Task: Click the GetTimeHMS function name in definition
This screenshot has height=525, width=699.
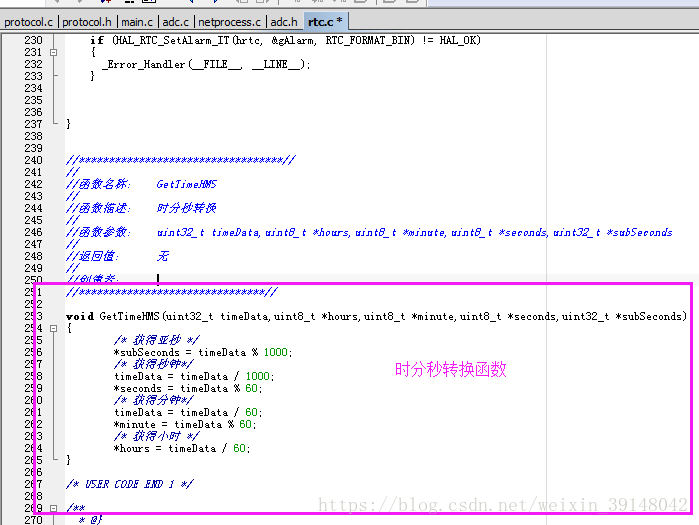Action: [x=129, y=316]
